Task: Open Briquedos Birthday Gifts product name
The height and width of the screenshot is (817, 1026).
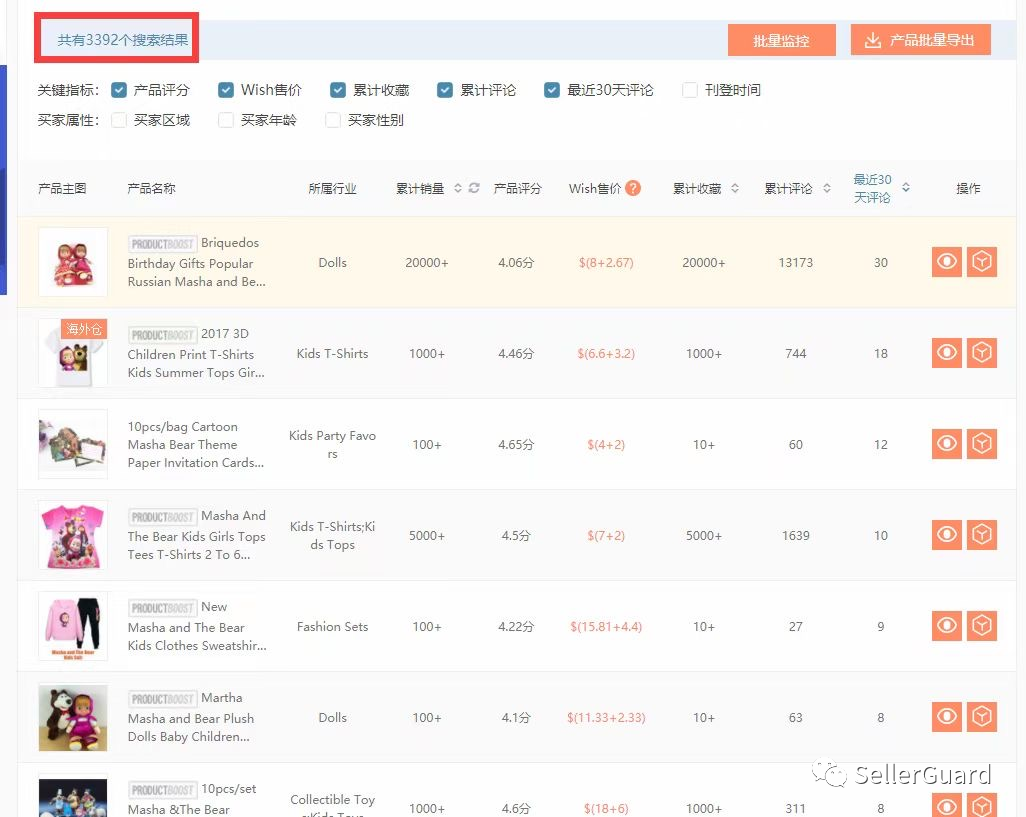Action: click(x=197, y=262)
